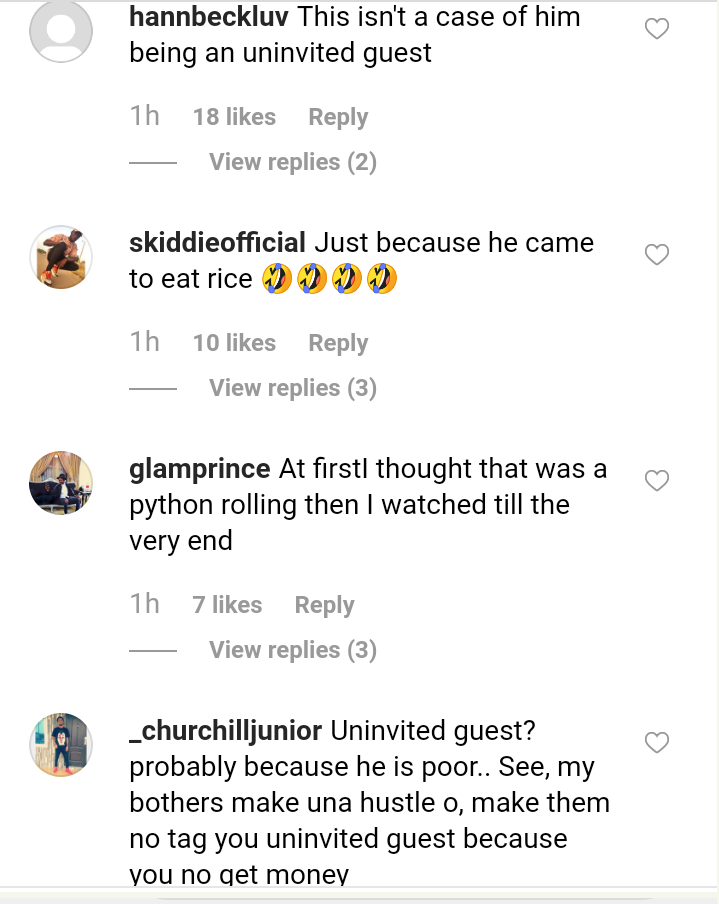Expand View replies (2) under hannbeckluv
Viewport: 719px width, 904px height.
click(x=292, y=162)
